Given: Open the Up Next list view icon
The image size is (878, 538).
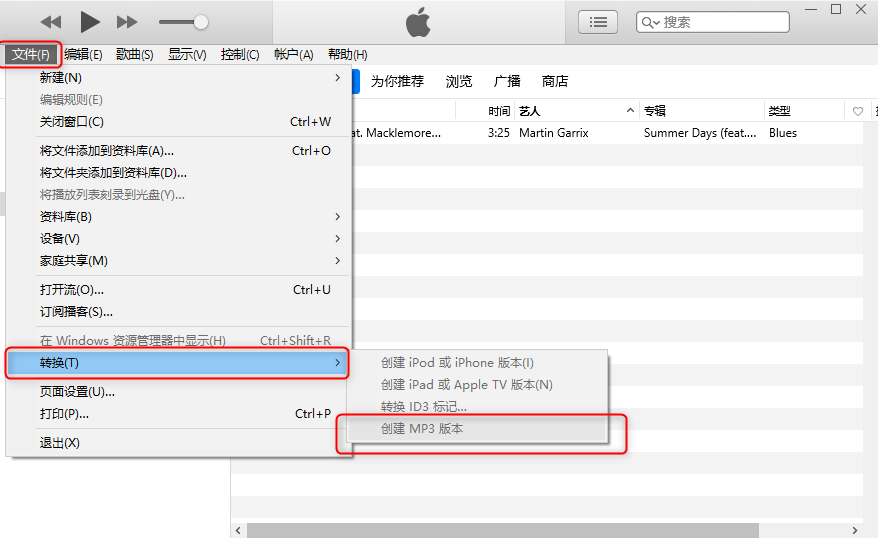Looking at the screenshot, I should 597,22.
